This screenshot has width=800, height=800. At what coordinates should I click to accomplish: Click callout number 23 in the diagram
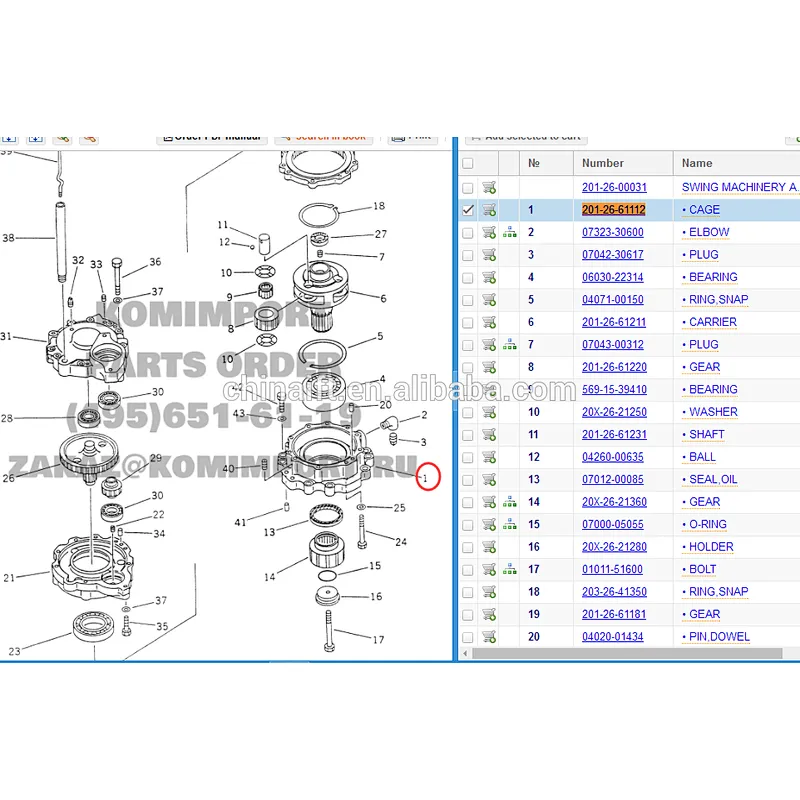point(14,652)
